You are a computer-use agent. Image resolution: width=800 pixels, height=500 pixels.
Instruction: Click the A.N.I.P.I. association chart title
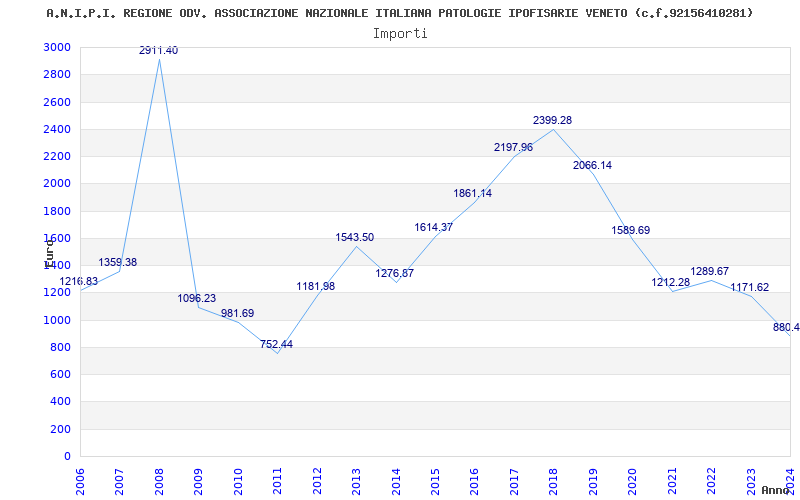(x=400, y=13)
